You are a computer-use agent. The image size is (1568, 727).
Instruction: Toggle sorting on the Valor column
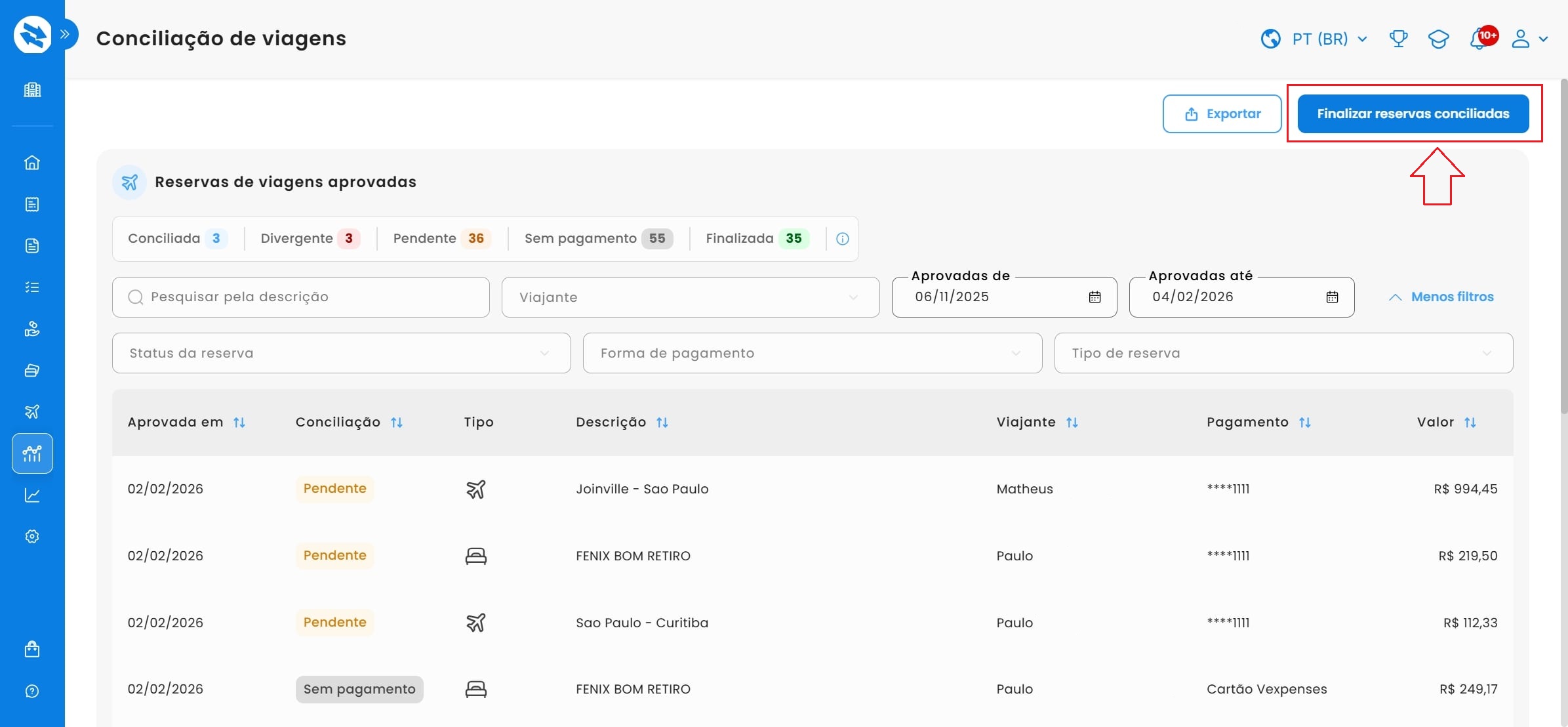[x=1470, y=423]
